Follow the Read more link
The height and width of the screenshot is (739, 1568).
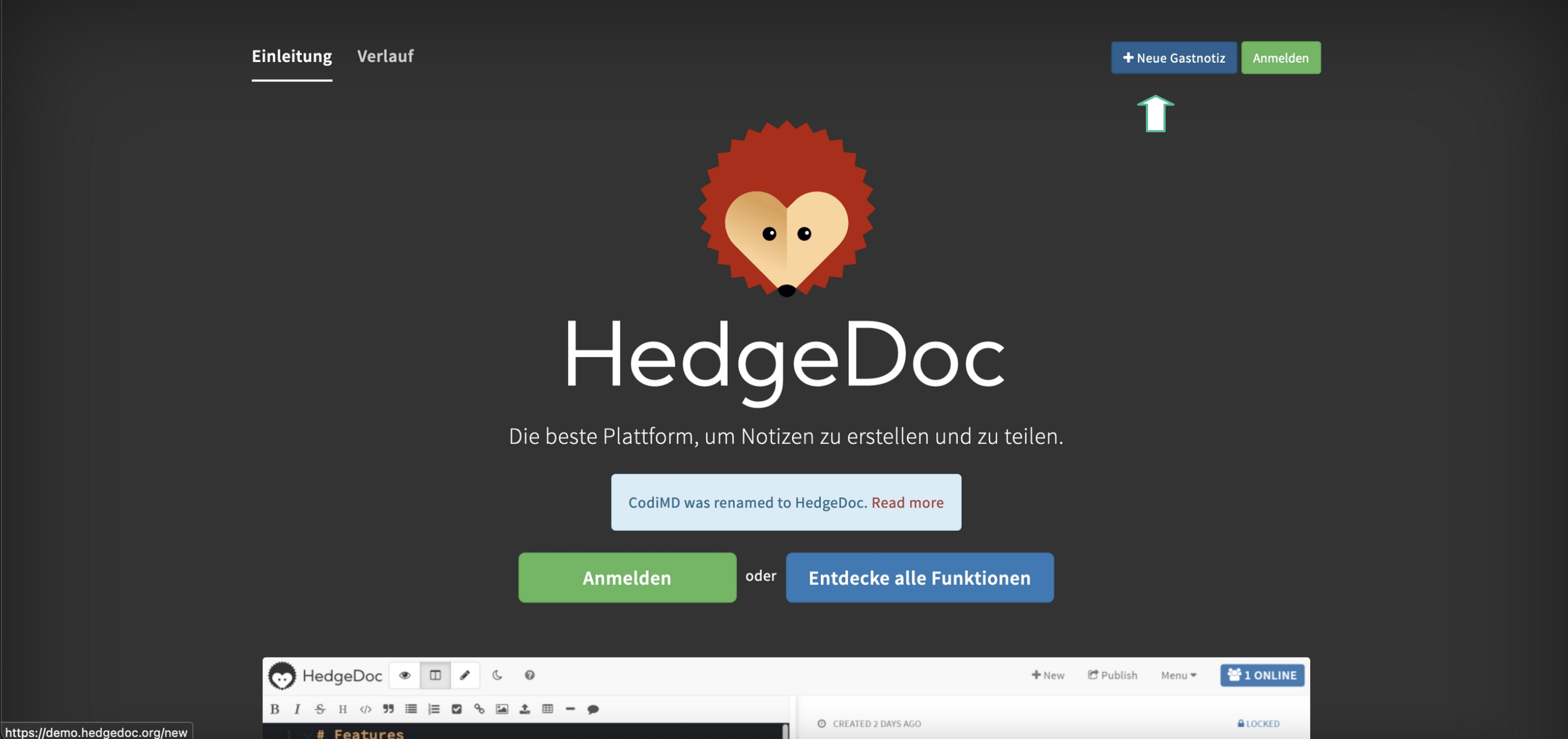907,503
